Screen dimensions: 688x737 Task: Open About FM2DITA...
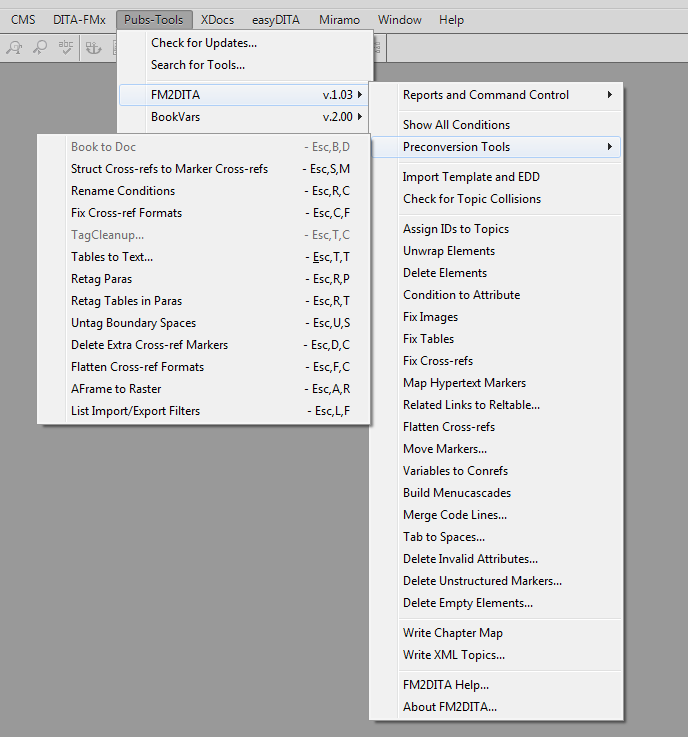pyautogui.click(x=496, y=707)
